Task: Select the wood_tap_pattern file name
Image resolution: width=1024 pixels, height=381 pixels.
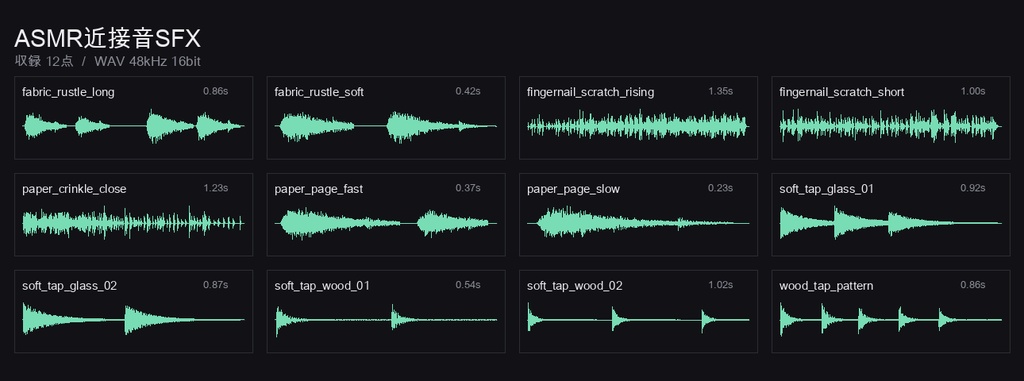Action: pos(826,286)
